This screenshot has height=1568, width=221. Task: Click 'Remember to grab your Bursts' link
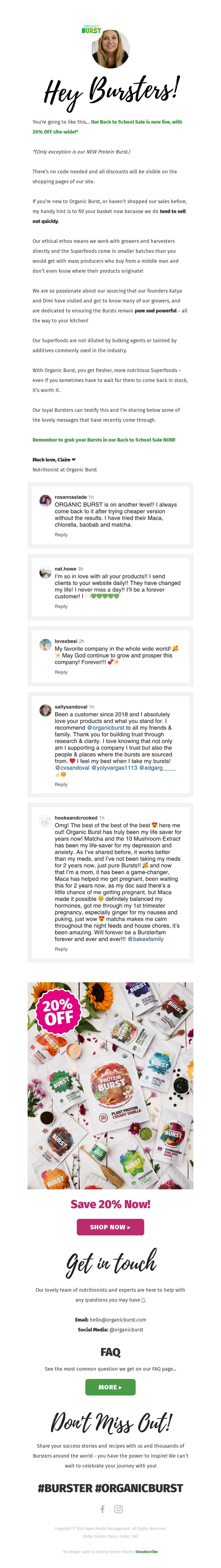tap(104, 439)
